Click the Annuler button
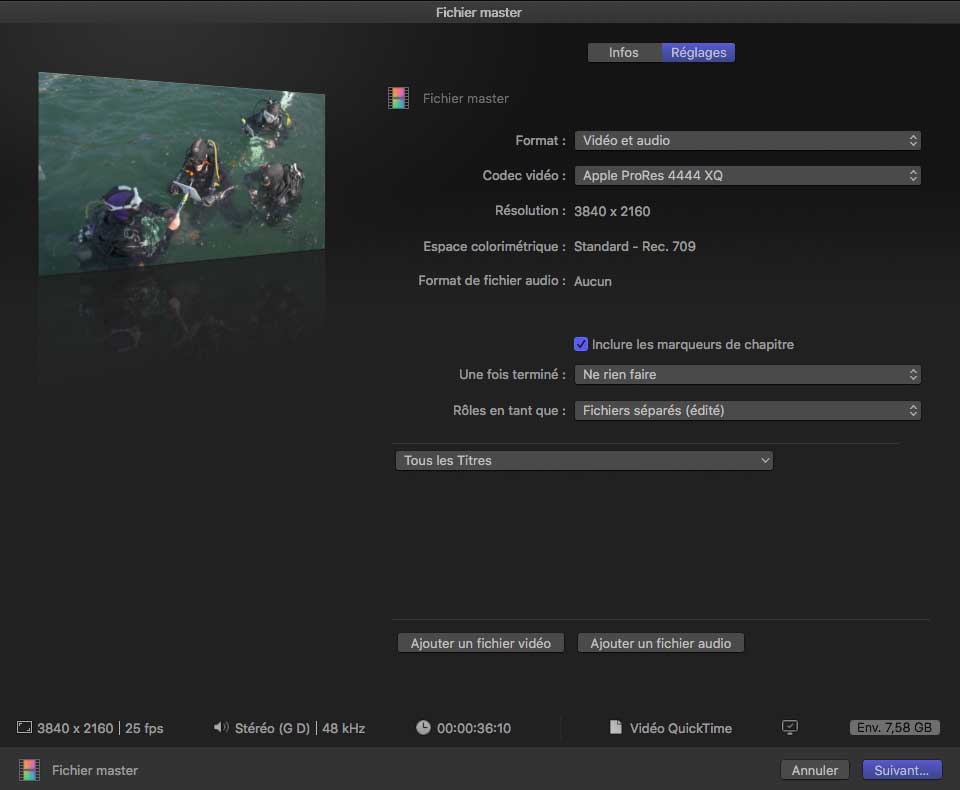 coord(815,770)
